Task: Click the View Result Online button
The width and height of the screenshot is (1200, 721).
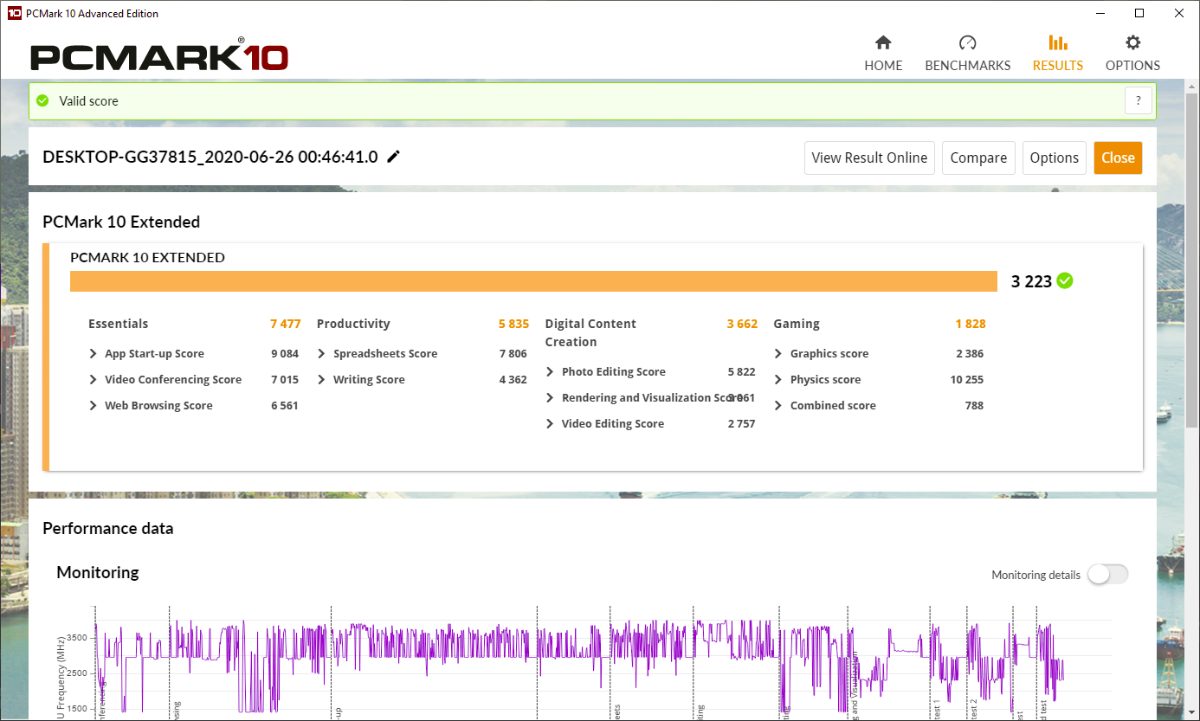Action: [x=869, y=158]
